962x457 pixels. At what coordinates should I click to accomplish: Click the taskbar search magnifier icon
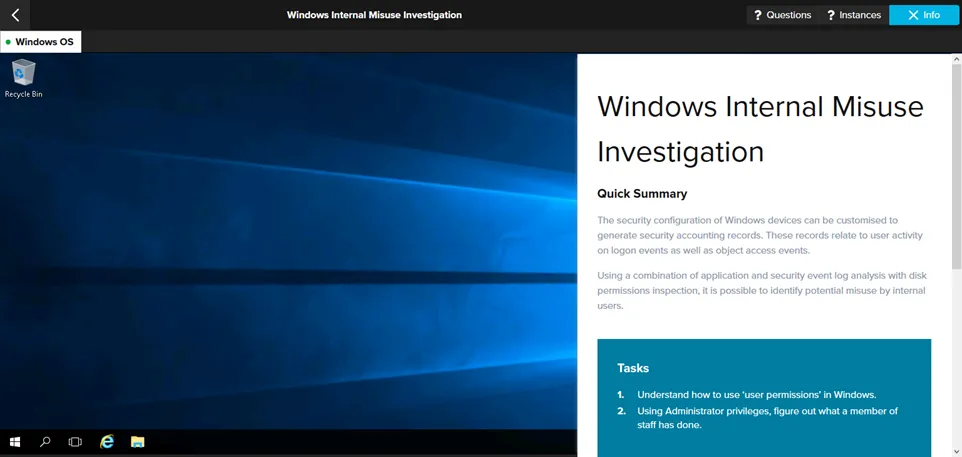[45, 441]
